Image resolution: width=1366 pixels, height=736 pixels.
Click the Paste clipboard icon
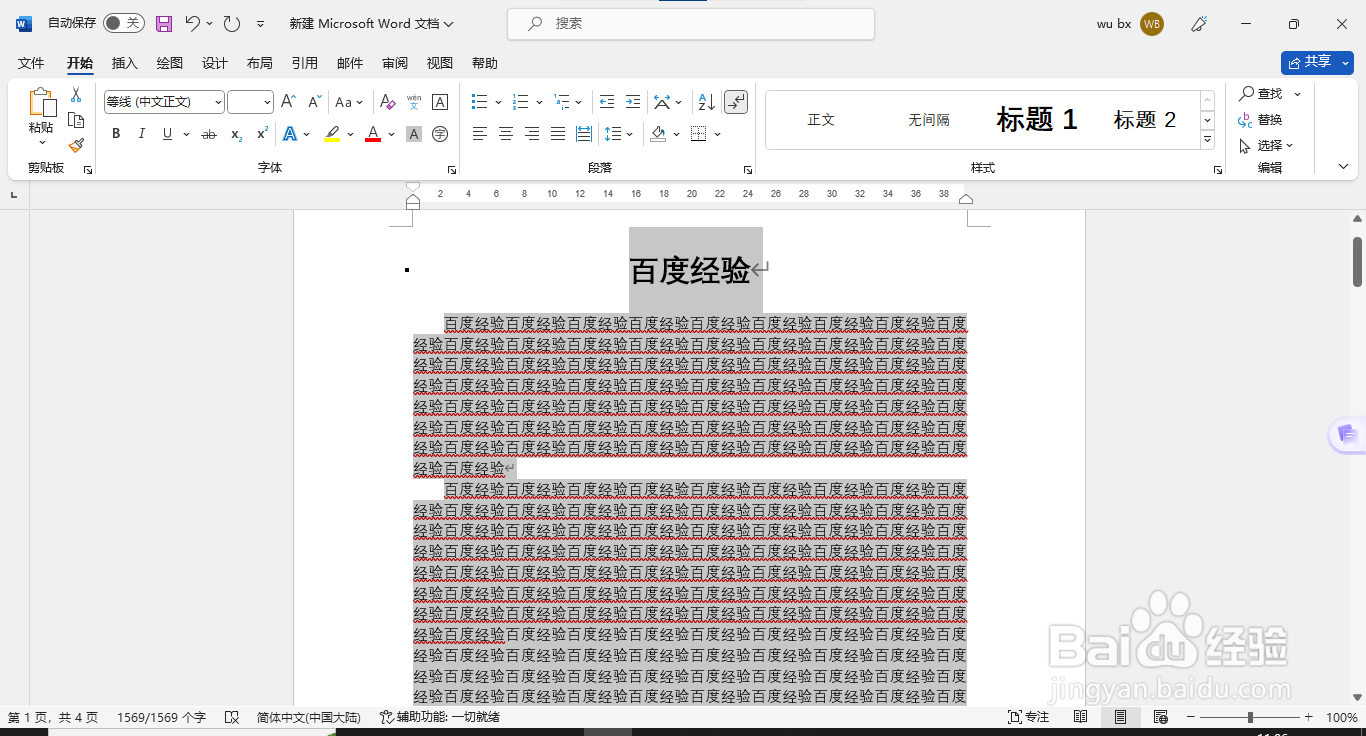pos(42,103)
